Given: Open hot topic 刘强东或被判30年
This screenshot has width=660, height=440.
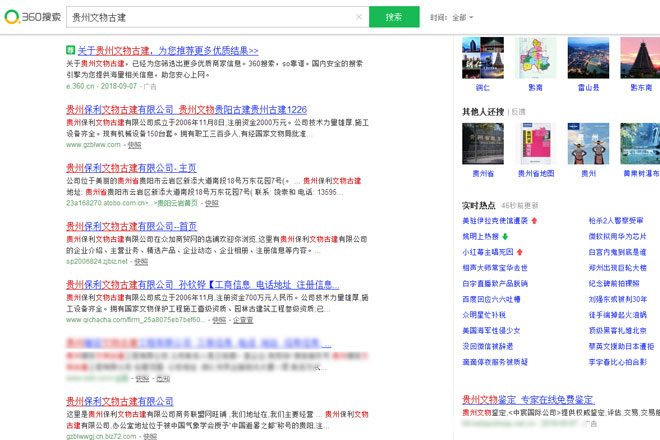Looking at the screenshot, I should tap(617, 299).
